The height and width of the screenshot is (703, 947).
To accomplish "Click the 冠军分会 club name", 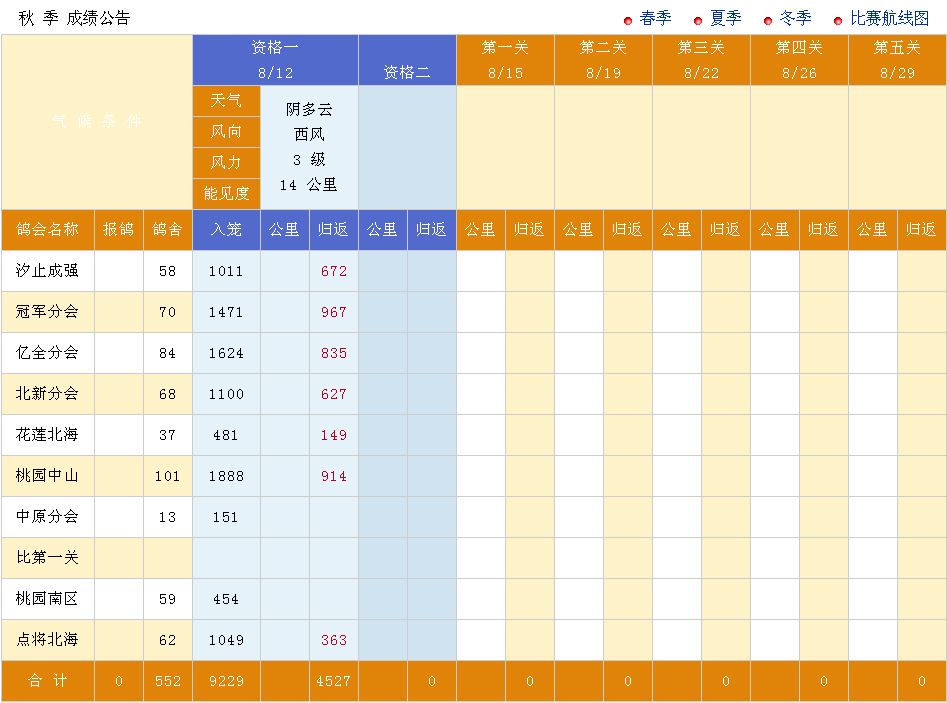I will (x=47, y=312).
